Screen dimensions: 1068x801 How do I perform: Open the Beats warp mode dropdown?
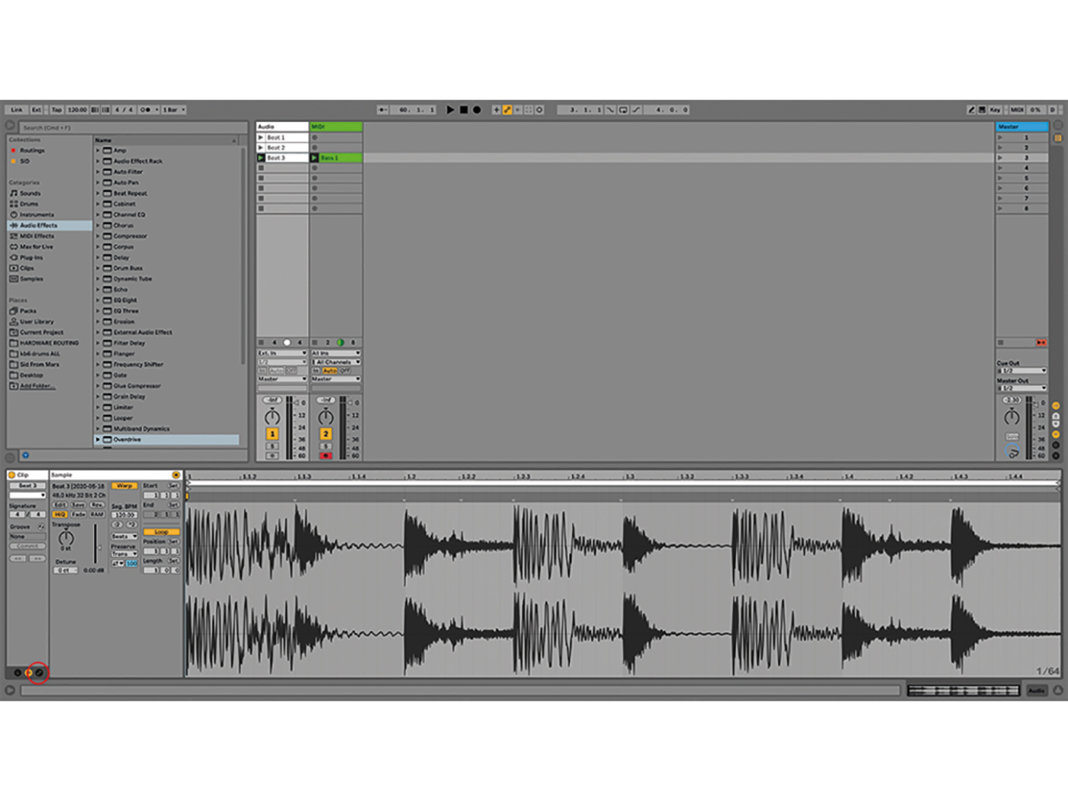(124, 536)
